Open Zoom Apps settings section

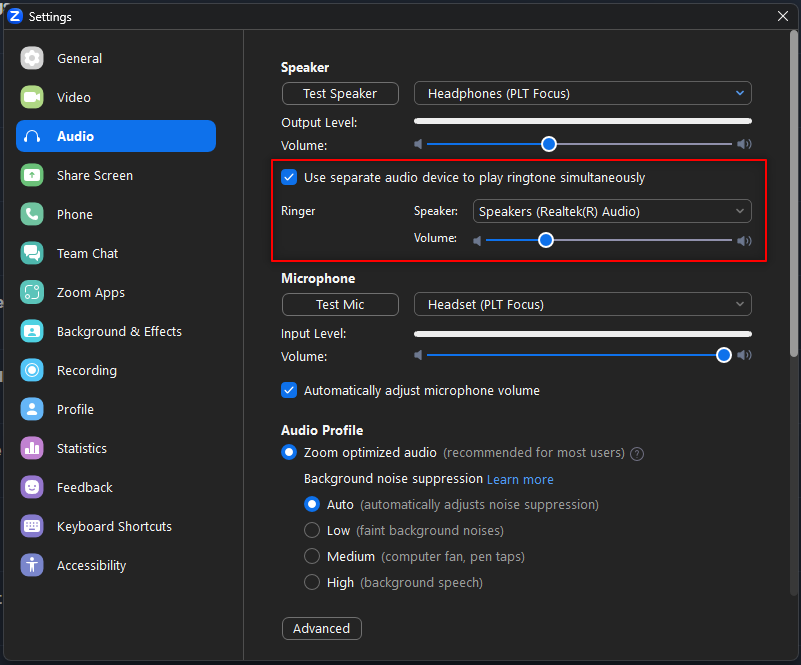pyautogui.click(x=116, y=292)
